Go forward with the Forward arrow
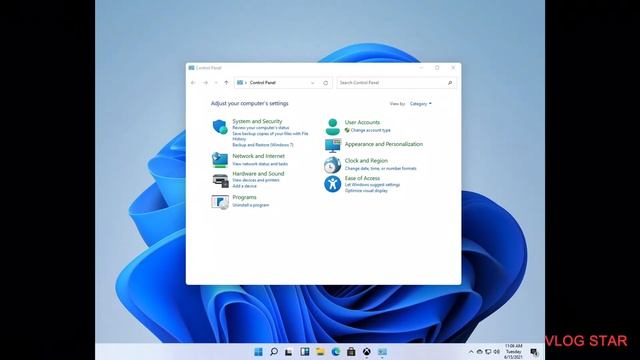640x360 pixels. [205, 83]
